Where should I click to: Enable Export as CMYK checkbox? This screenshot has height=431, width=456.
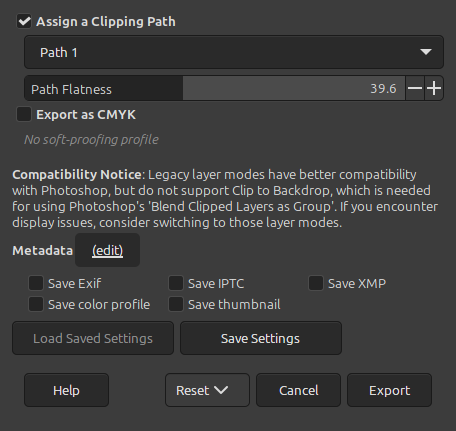point(24,114)
